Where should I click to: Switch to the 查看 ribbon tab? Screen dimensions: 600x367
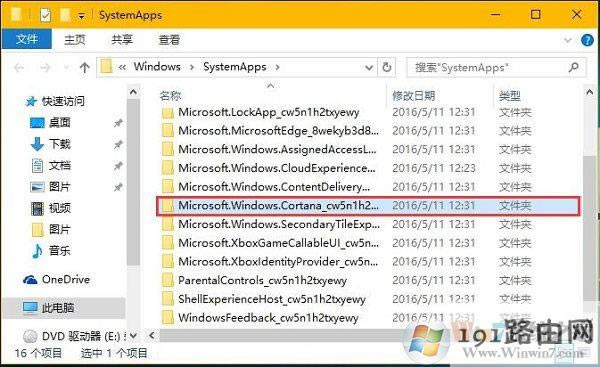click(x=169, y=39)
